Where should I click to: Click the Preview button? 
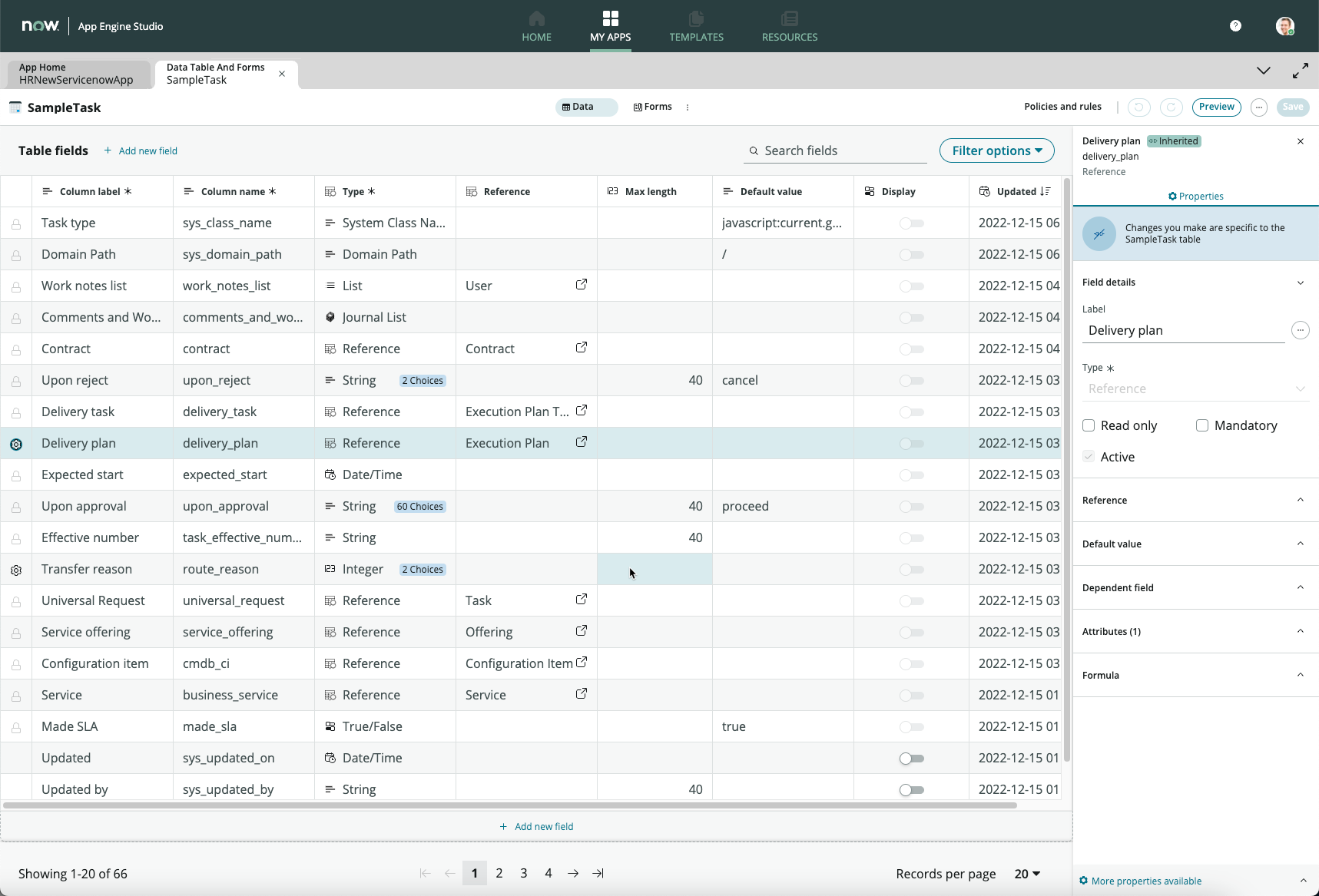(1216, 107)
